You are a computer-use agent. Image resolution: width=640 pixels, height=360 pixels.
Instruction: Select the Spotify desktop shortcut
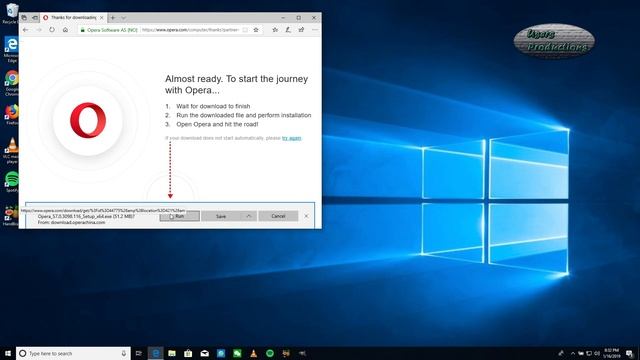pos(11,182)
